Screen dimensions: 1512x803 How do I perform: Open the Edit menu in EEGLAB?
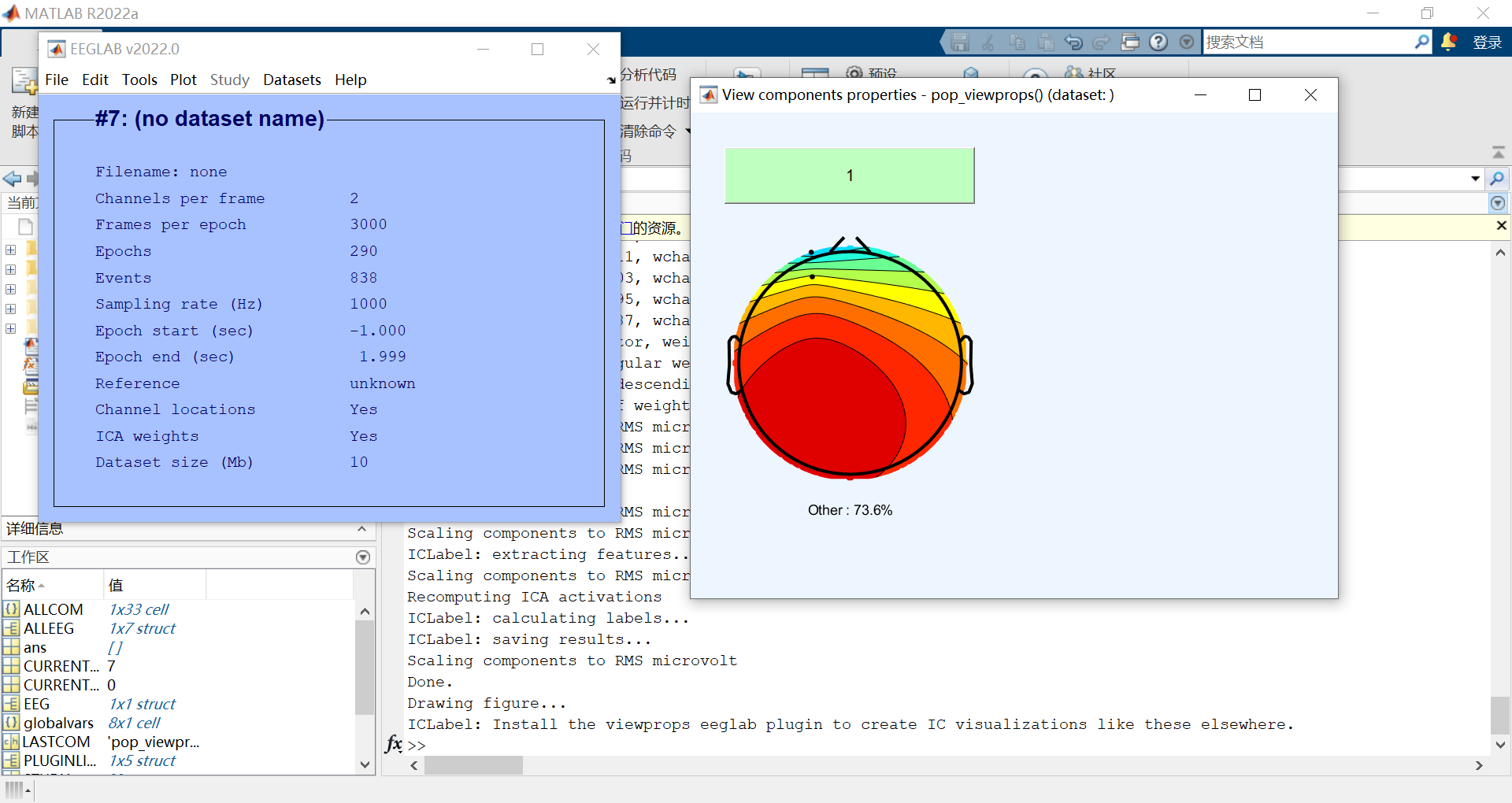[95, 80]
